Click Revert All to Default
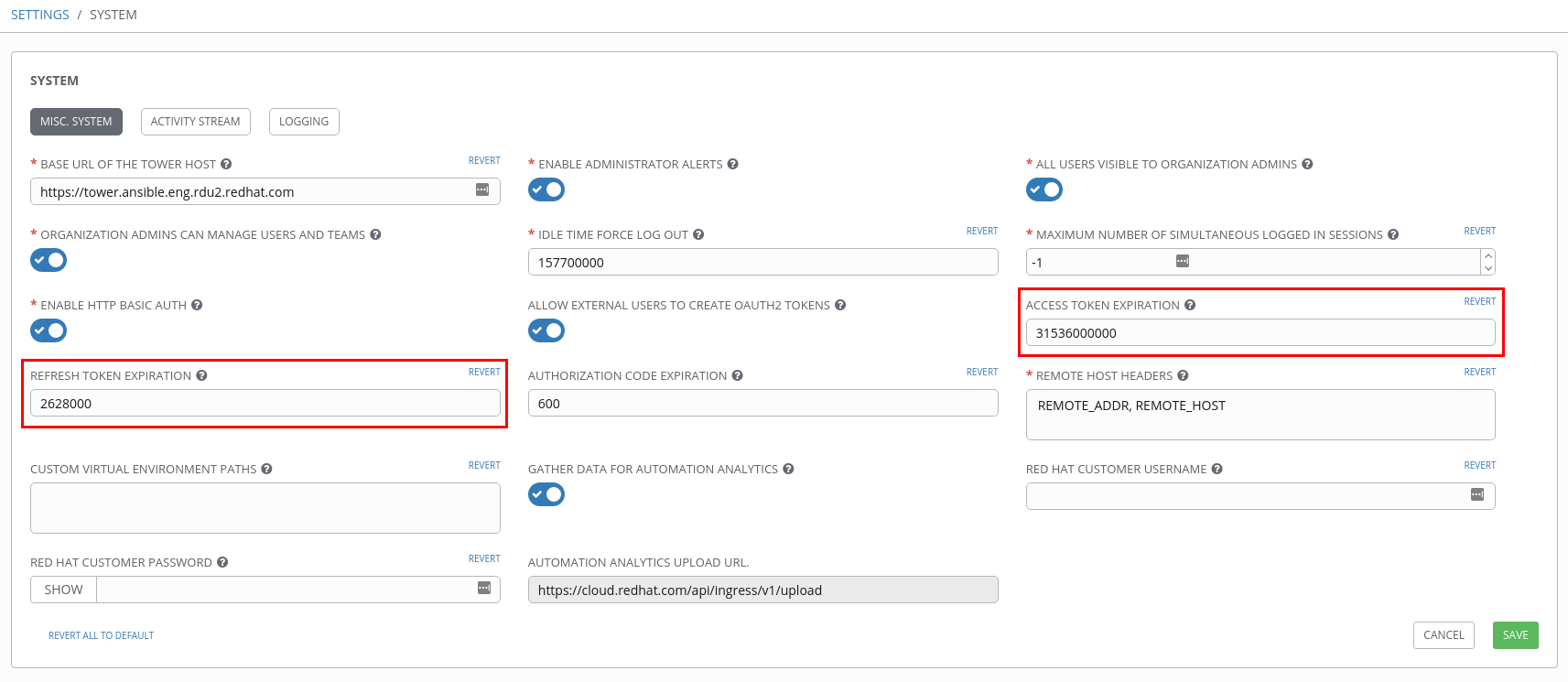This screenshot has width=1568, height=682. 101,636
